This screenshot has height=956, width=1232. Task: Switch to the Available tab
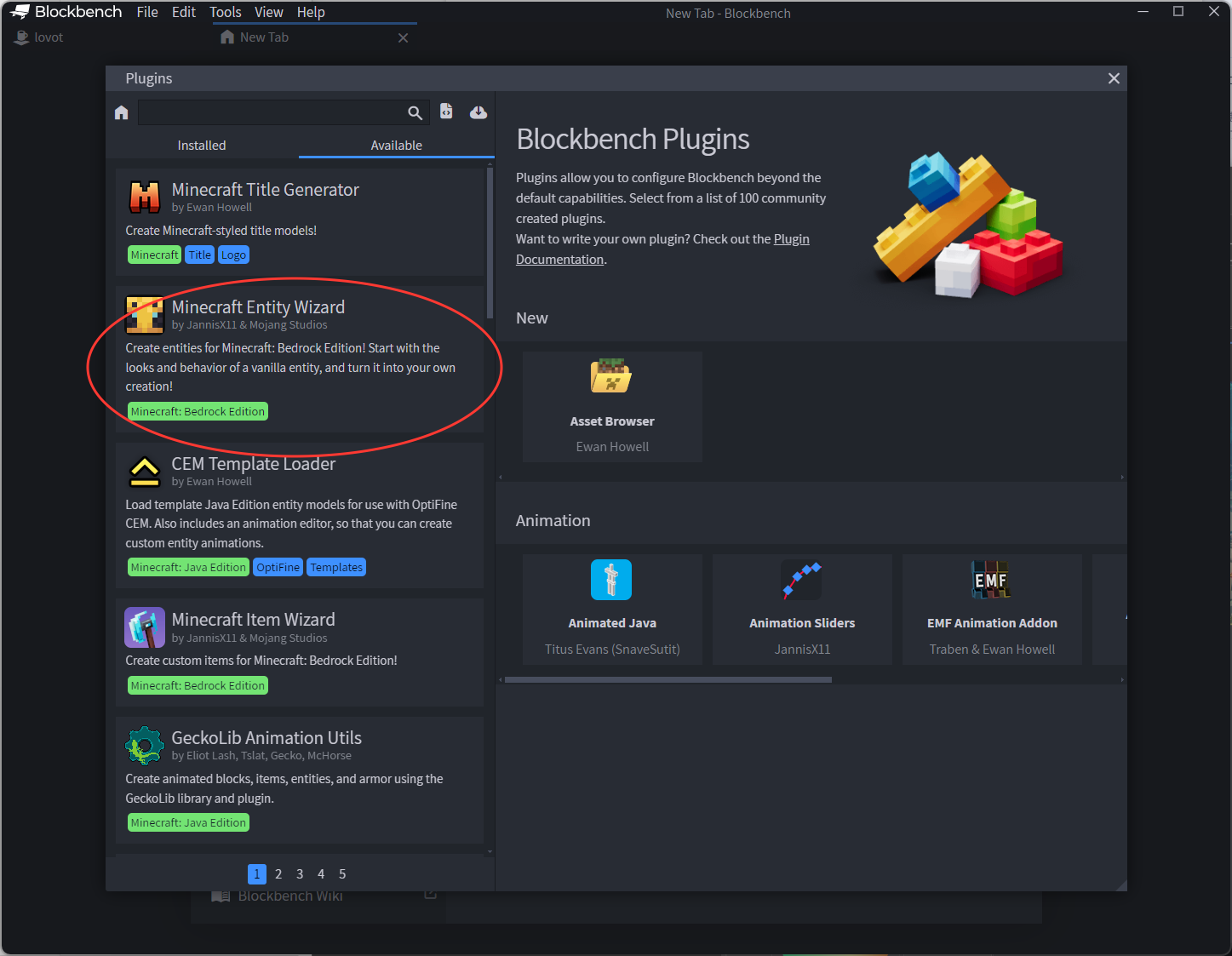[397, 146]
